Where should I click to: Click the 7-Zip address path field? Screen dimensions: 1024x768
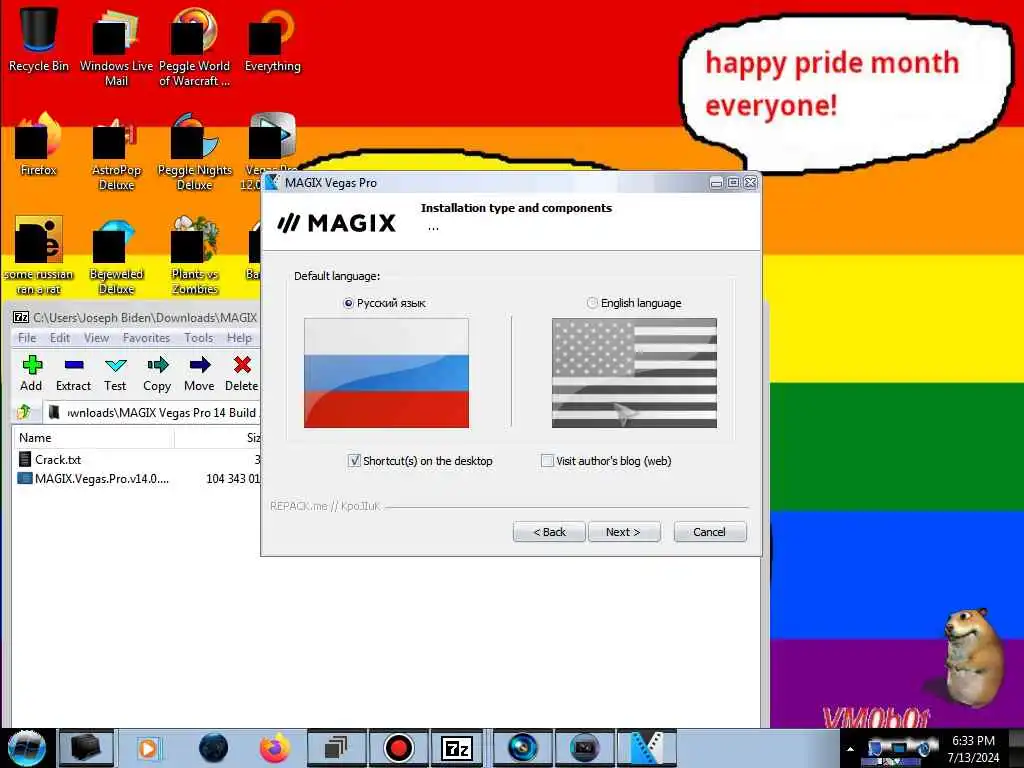pyautogui.click(x=152, y=412)
